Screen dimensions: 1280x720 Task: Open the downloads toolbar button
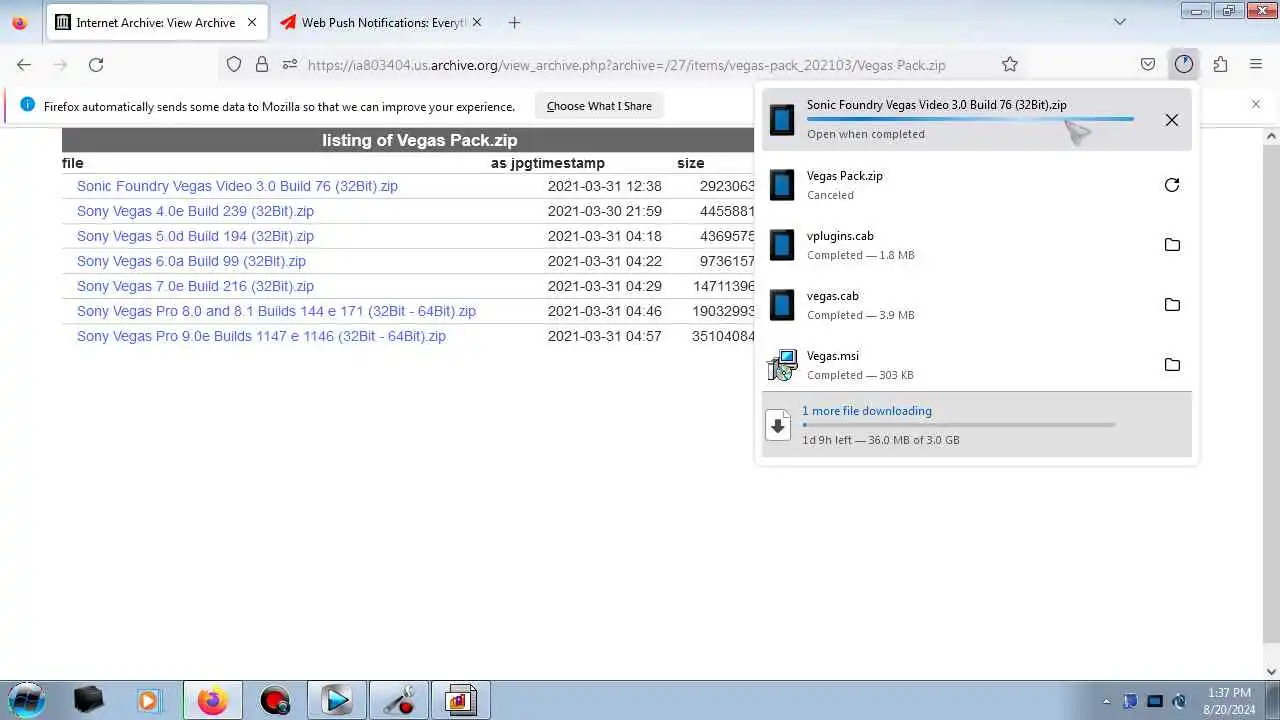pyautogui.click(x=1184, y=64)
